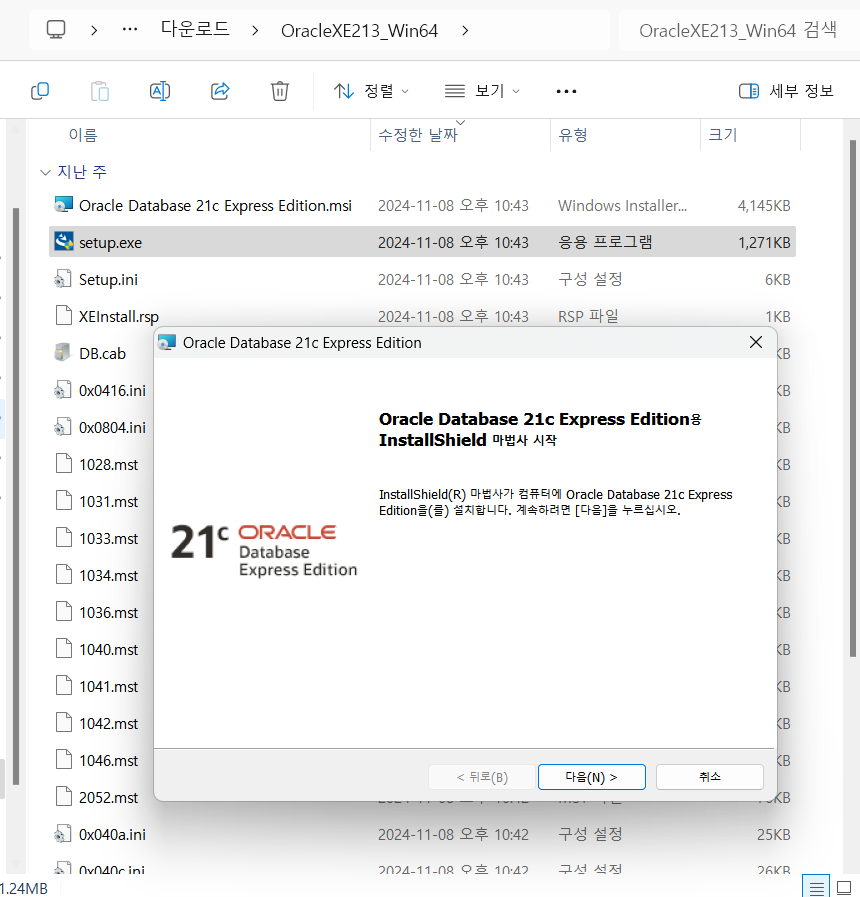
Task: Select the Setup.ini file
Action: click(x=108, y=279)
